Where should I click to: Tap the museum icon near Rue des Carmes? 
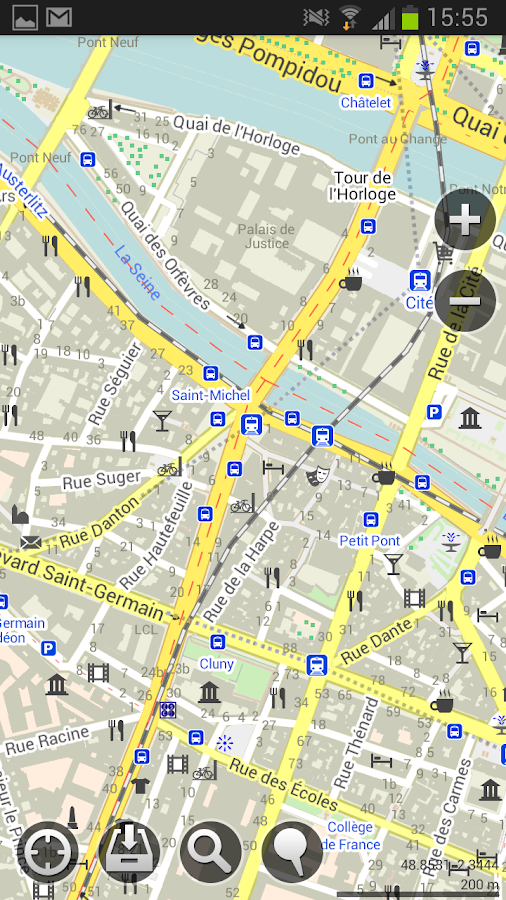490,790
